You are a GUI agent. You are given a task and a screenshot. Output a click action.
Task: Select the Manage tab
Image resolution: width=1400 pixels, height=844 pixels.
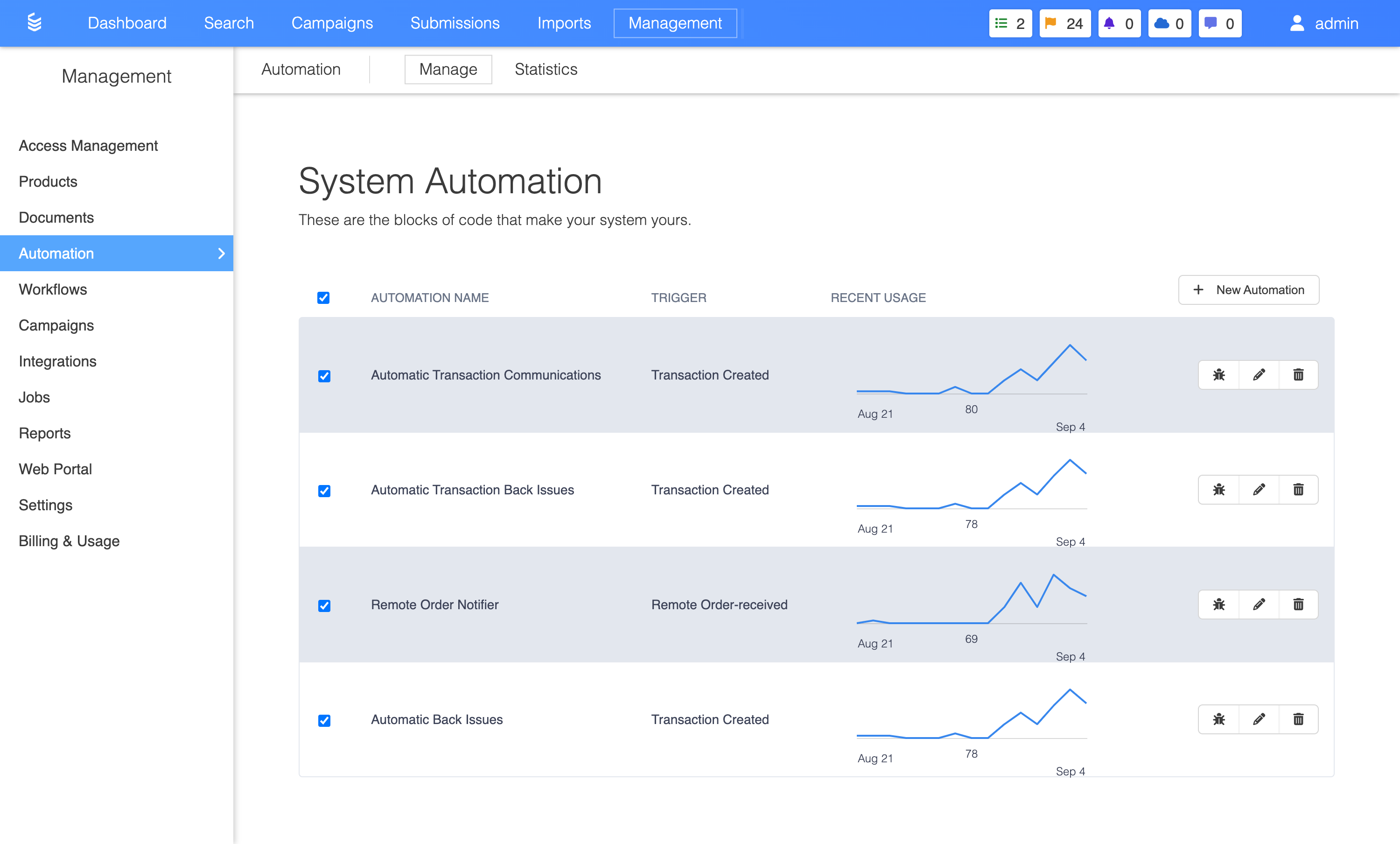(448, 70)
